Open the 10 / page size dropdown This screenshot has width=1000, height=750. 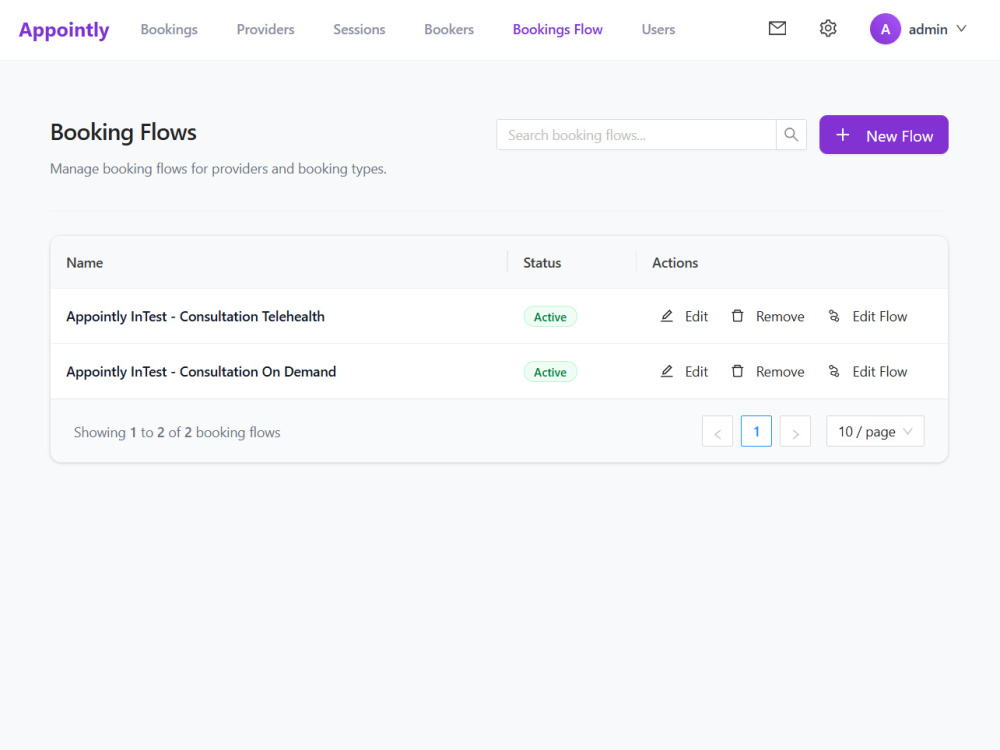tap(875, 432)
